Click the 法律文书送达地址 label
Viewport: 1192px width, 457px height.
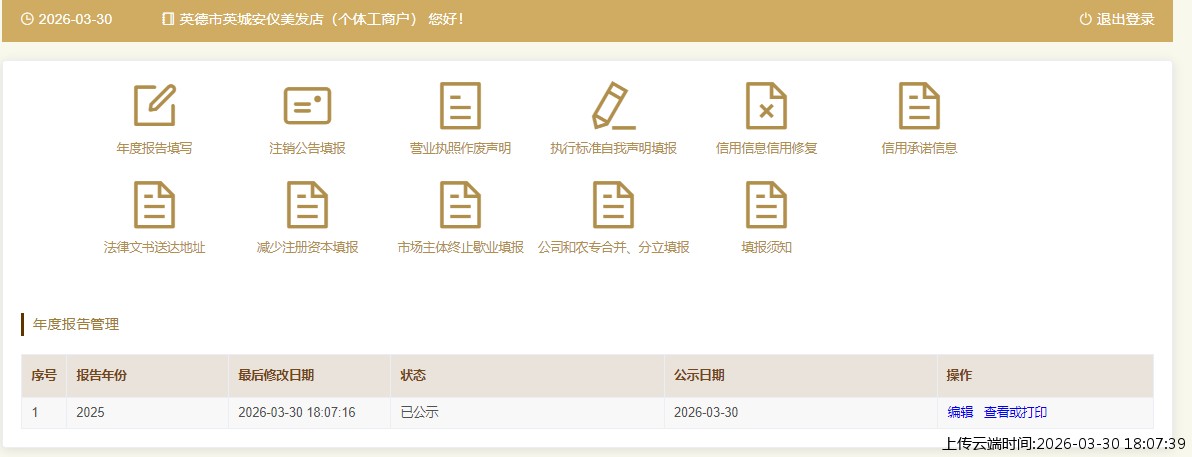[154, 247]
